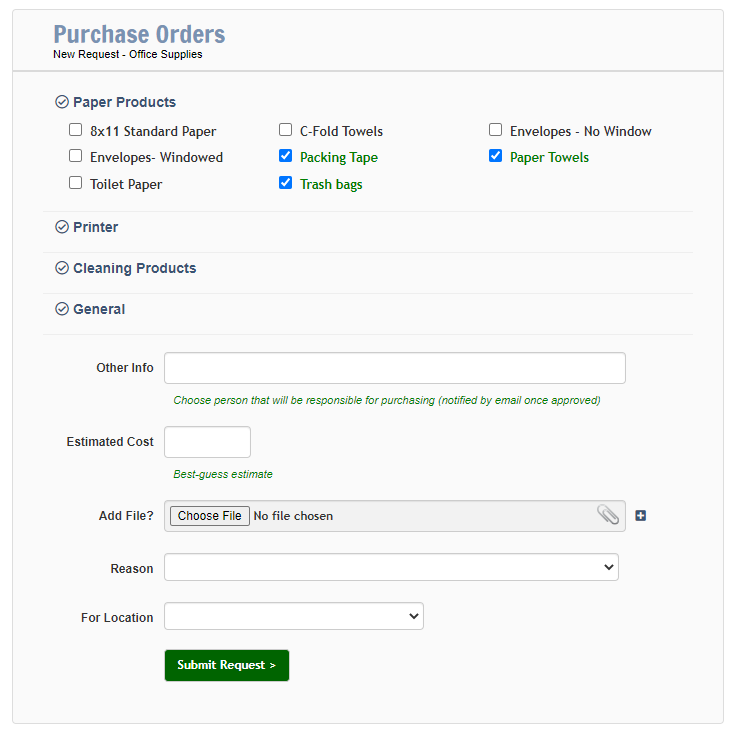Open the Reason dropdown
The image size is (736, 736).
(x=391, y=567)
